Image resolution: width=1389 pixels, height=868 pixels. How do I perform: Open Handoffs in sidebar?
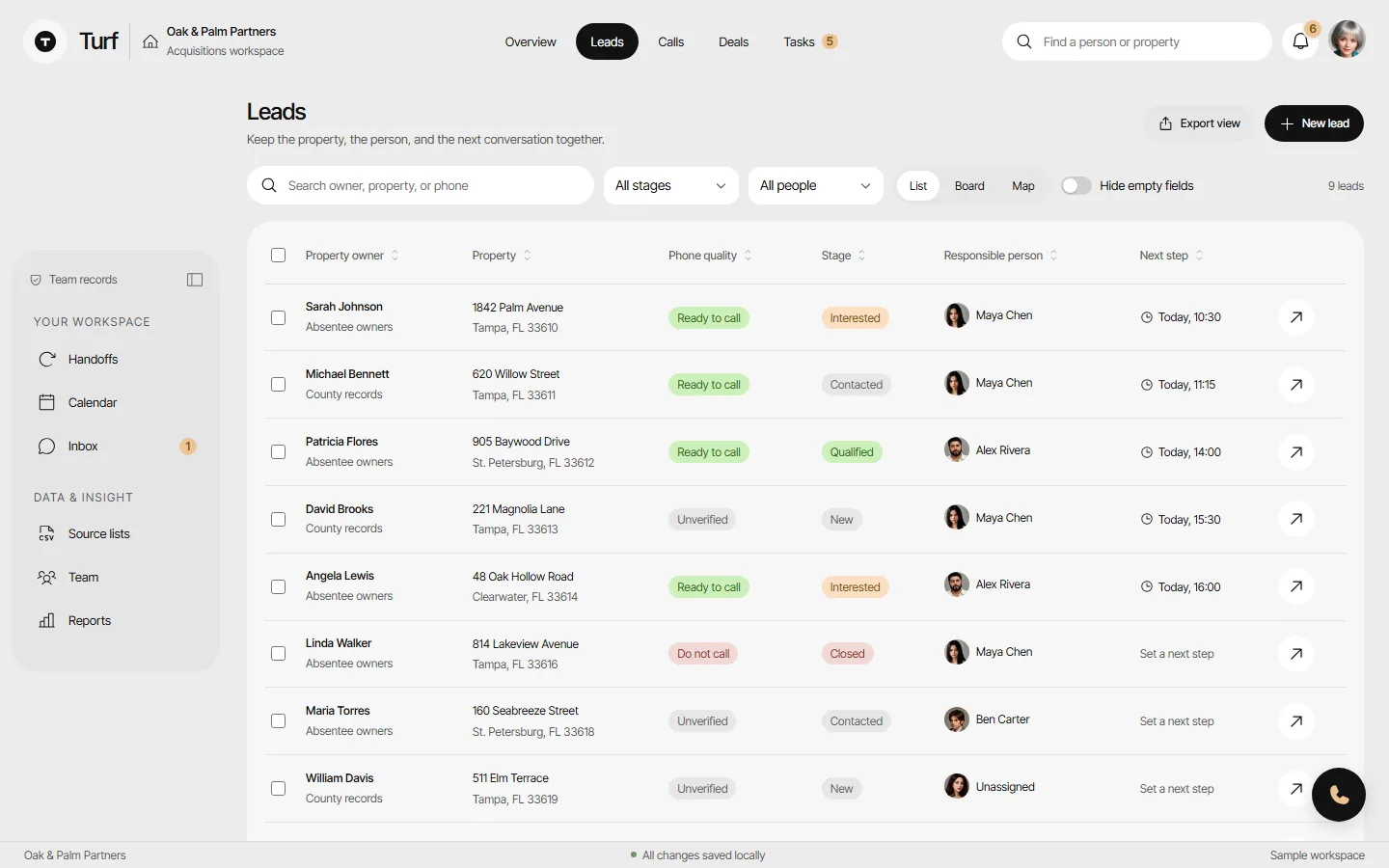click(116, 359)
